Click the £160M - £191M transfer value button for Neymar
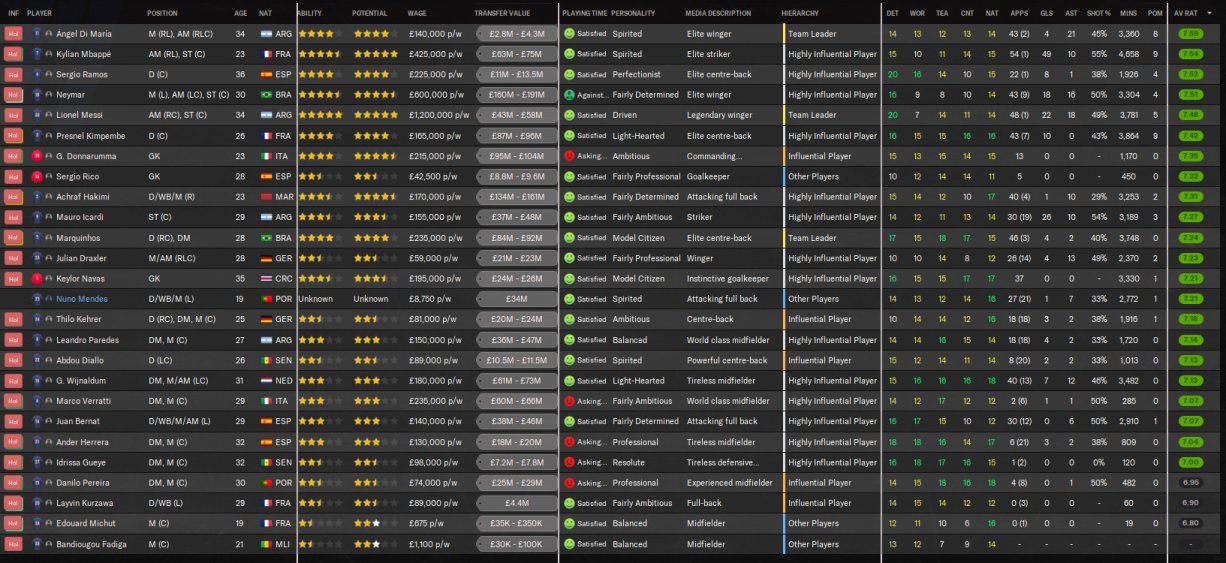Image resolution: width=1226 pixels, height=563 pixels. coord(516,95)
